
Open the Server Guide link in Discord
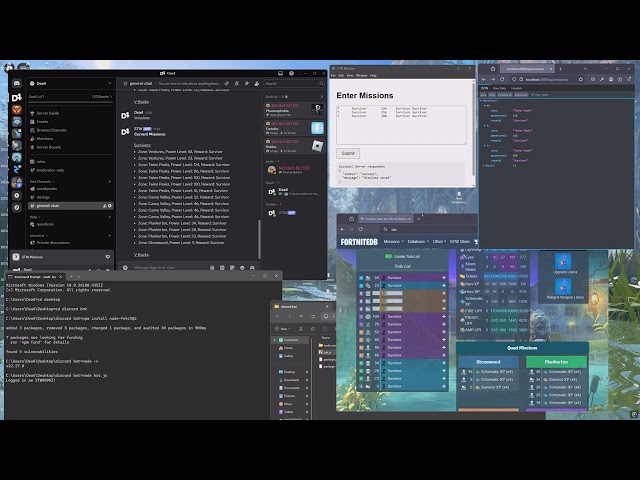pos(48,113)
